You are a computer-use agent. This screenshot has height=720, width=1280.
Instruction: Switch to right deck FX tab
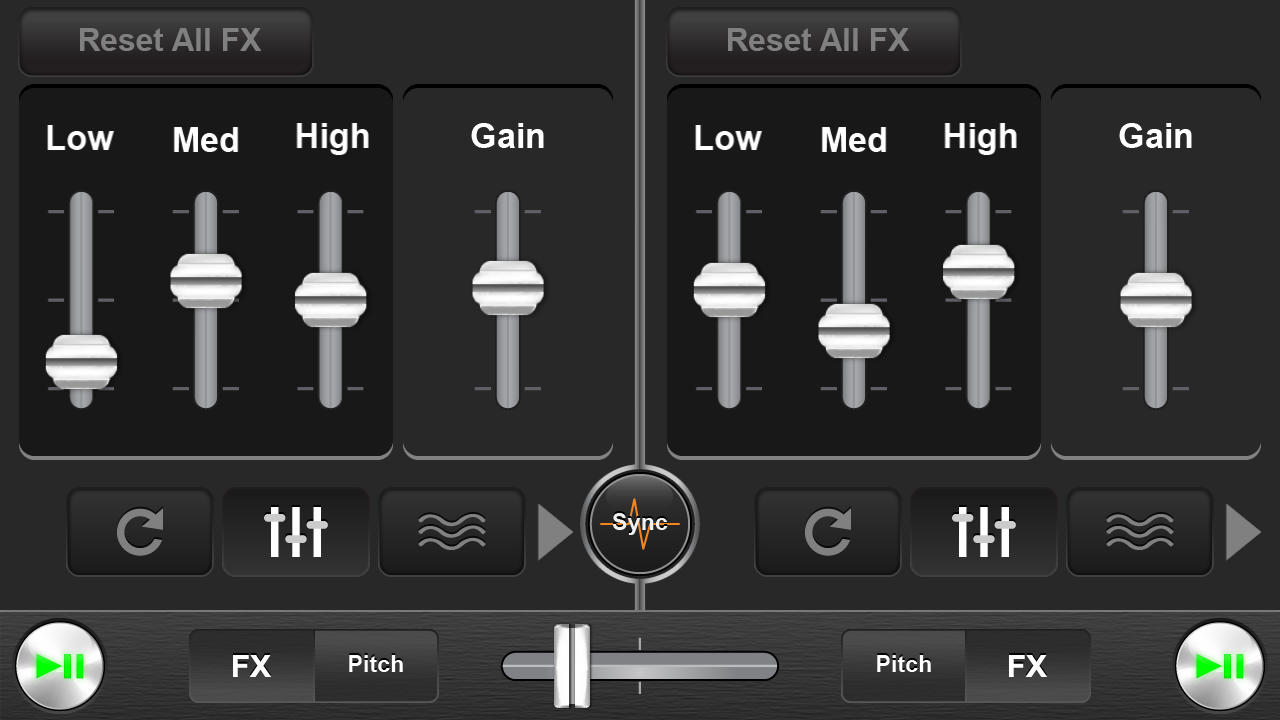click(1027, 666)
